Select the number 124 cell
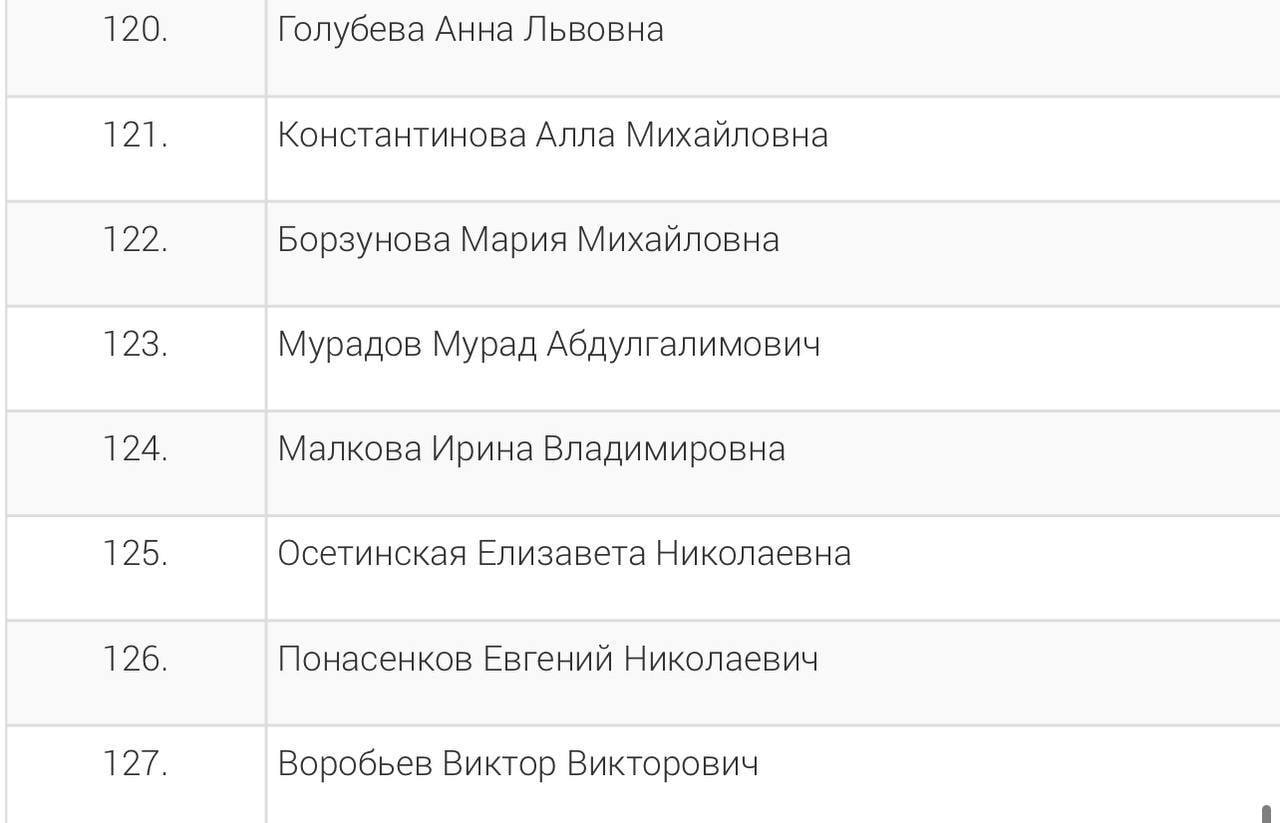1280x823 pixels. pos(135,449)
